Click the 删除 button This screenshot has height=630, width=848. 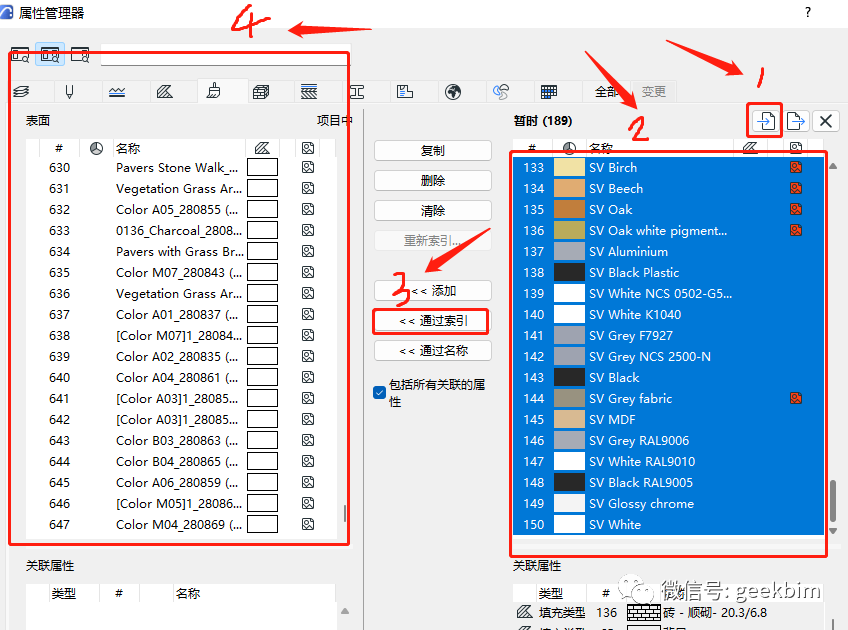point(433,181)
